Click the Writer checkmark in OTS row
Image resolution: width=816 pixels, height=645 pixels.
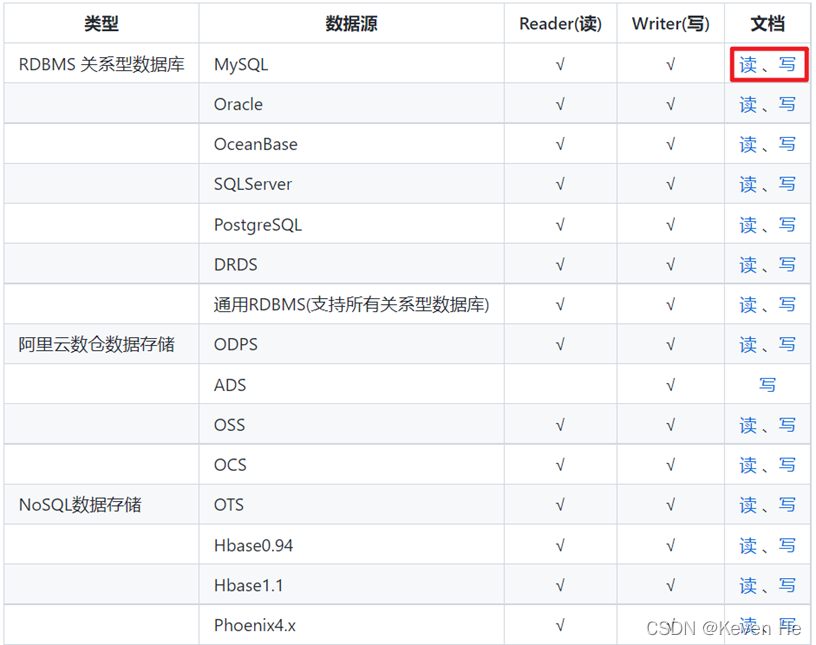(x=671, y=505)
